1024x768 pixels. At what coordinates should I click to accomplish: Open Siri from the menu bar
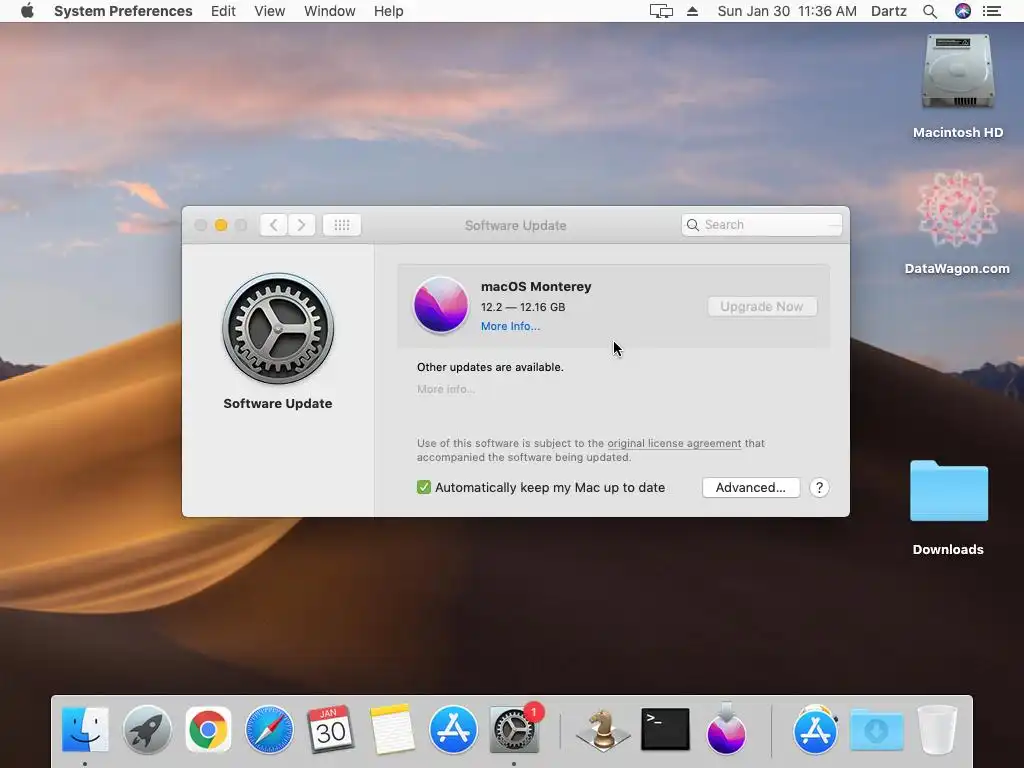coord(963,11)
